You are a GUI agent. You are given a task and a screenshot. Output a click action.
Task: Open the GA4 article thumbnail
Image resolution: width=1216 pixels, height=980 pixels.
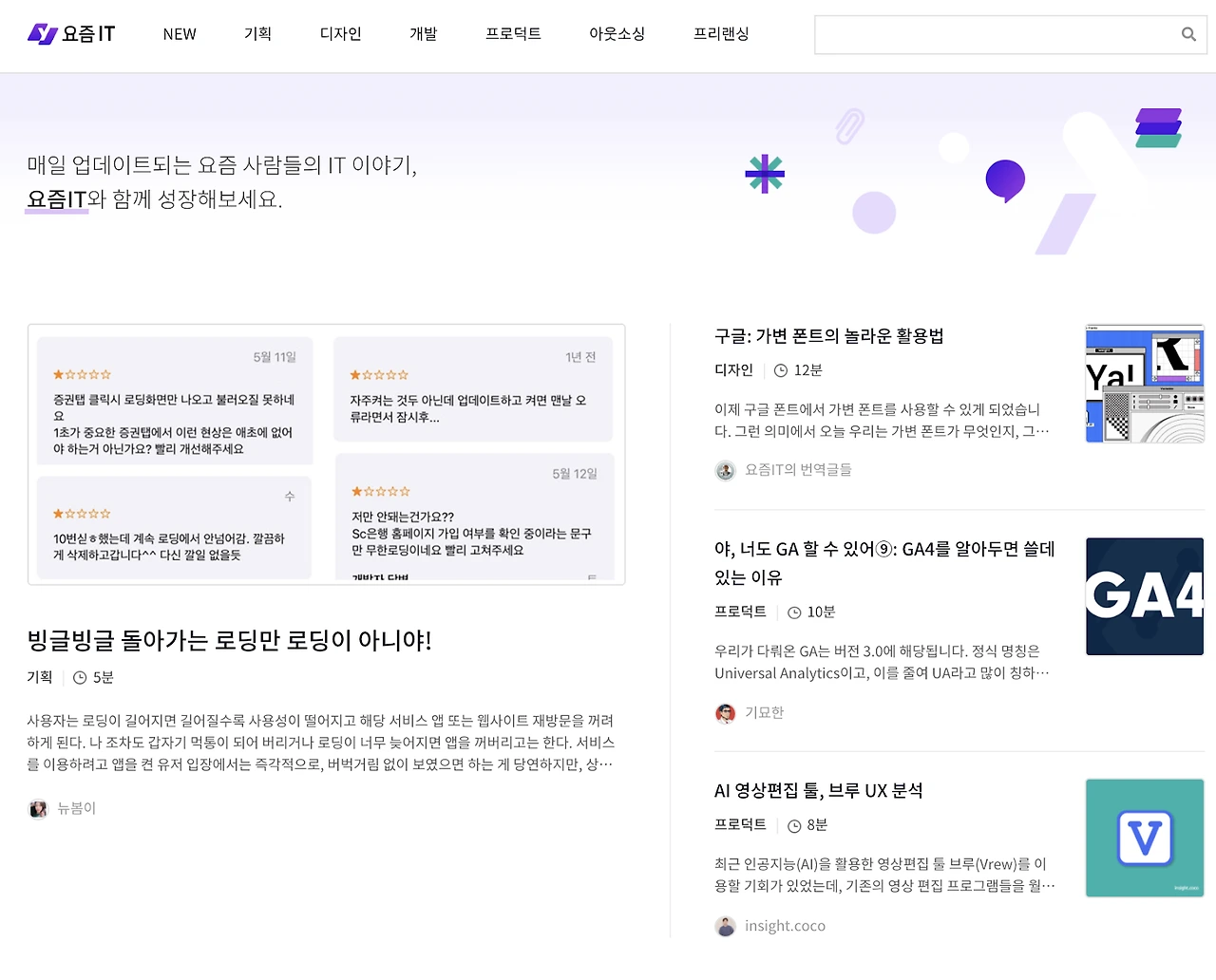click(1145, 596)
